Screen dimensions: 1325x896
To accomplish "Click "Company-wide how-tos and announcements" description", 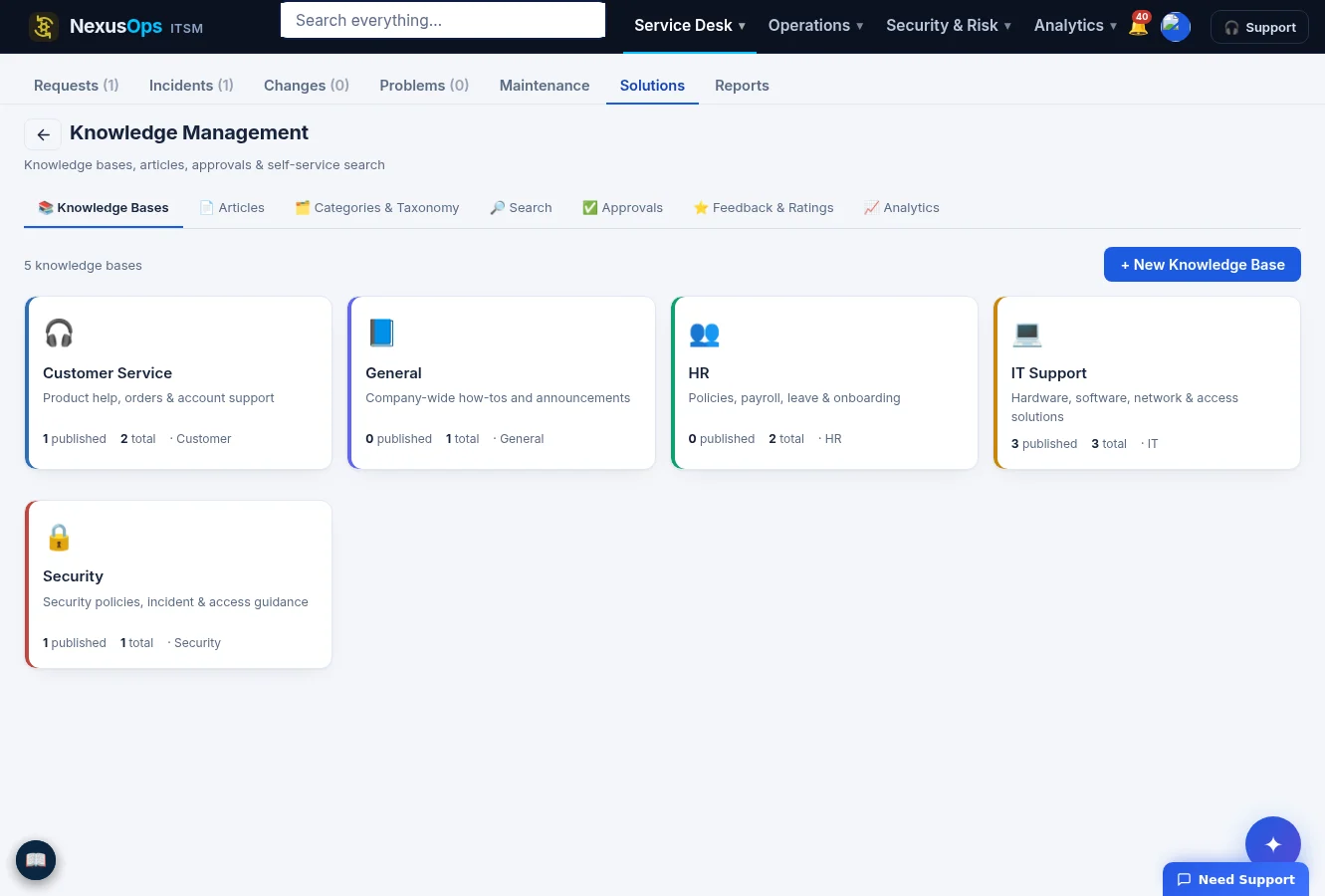I will [x=498, y=398].
